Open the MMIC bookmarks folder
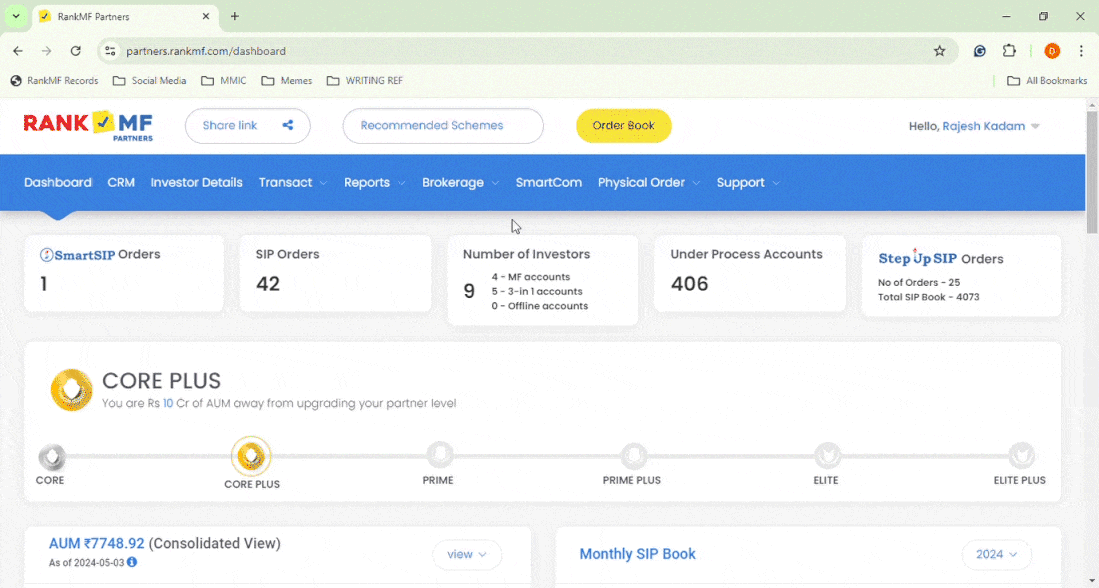Viewport: 1099px width, 588px height. 224,81
